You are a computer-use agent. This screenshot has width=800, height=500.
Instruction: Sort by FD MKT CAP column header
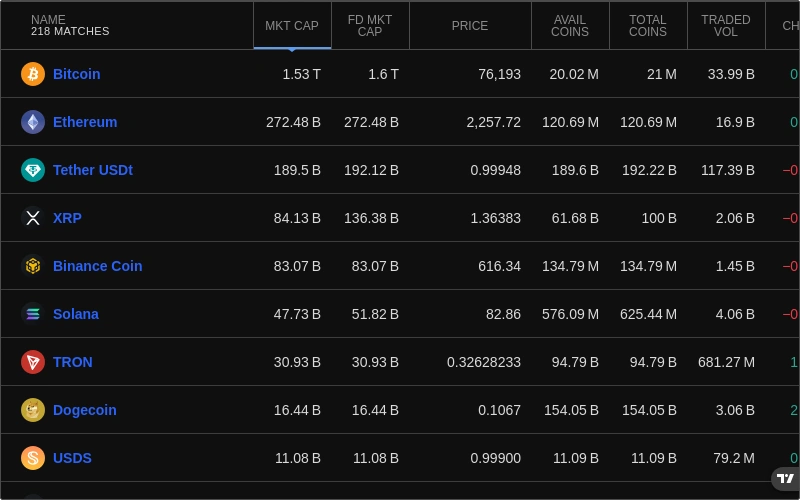pyautogui.click(x=370, y=26)
